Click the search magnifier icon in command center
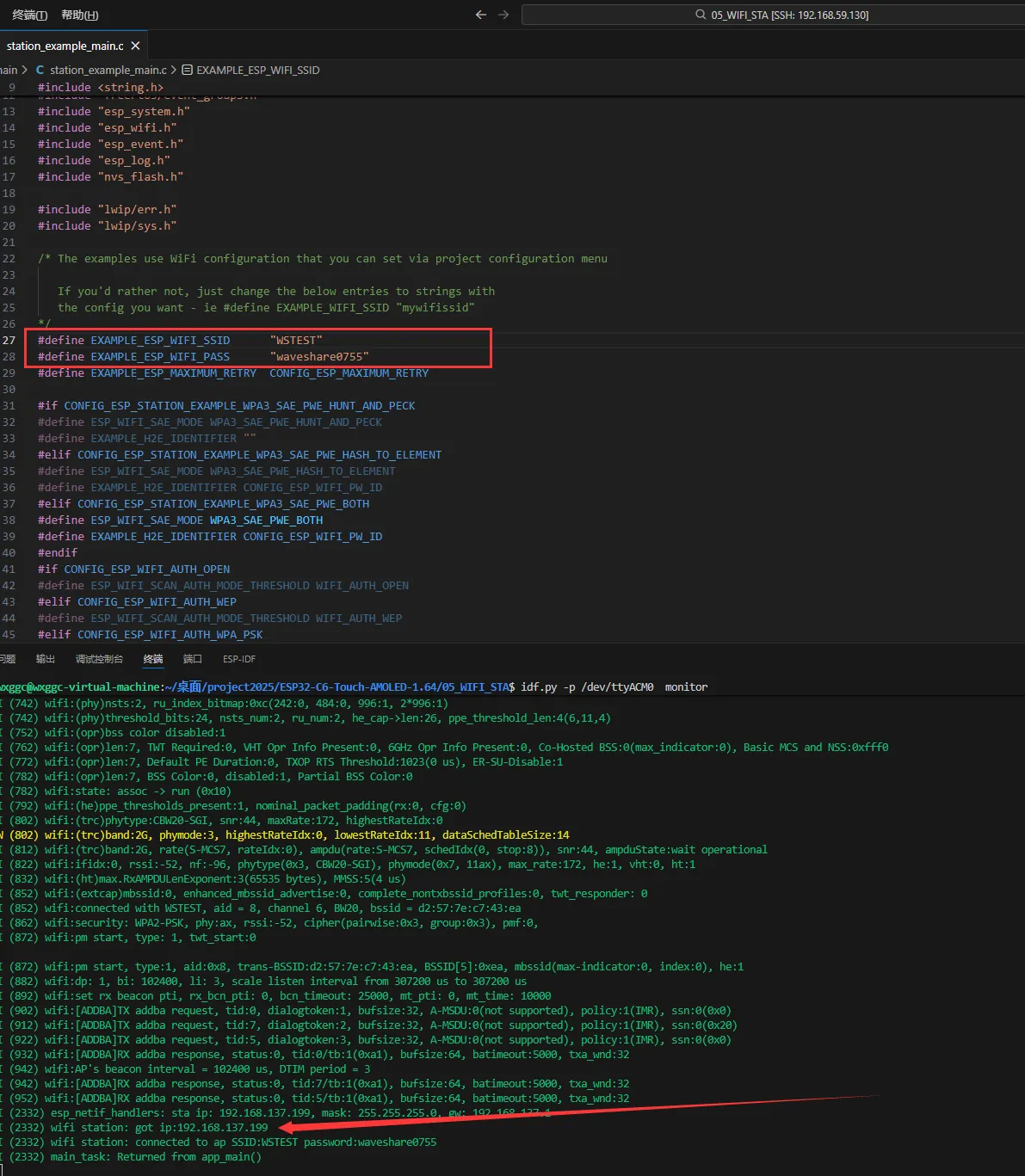Viewport: 1025px width, 1176px height. pyautogui.click(x=701, y=15)
